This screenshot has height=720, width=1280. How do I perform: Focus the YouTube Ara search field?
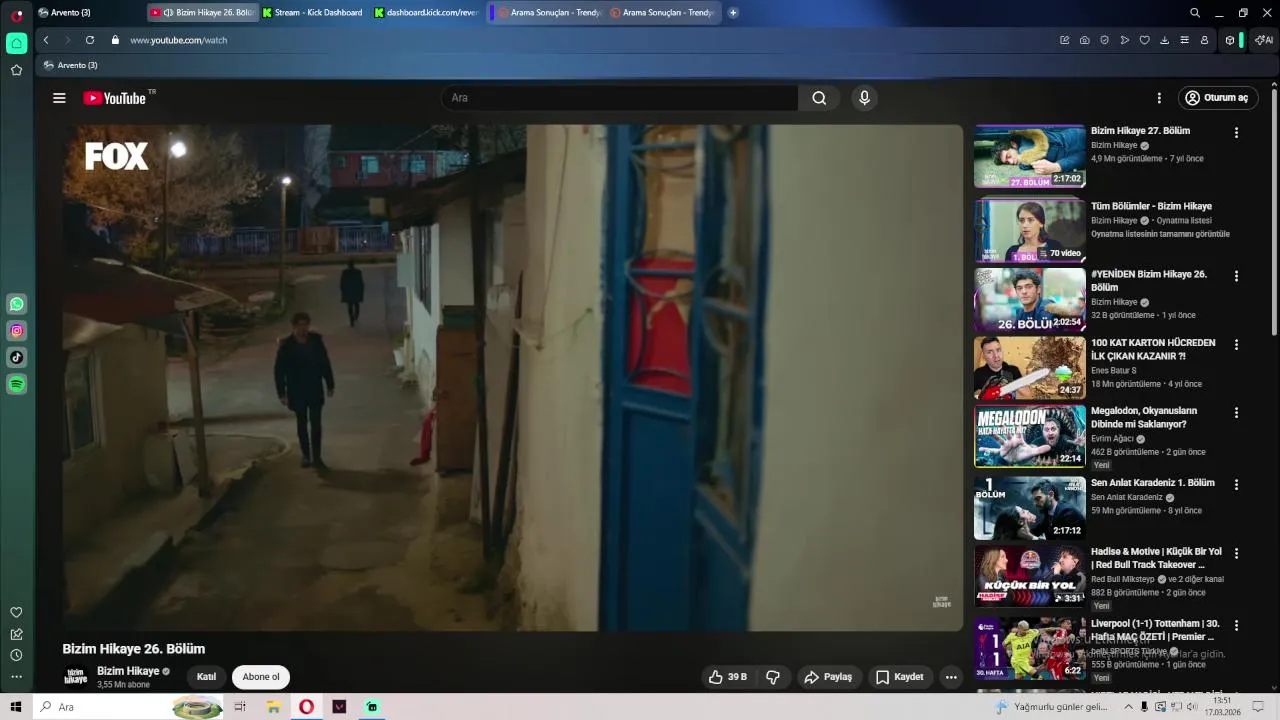click(620, 98)
